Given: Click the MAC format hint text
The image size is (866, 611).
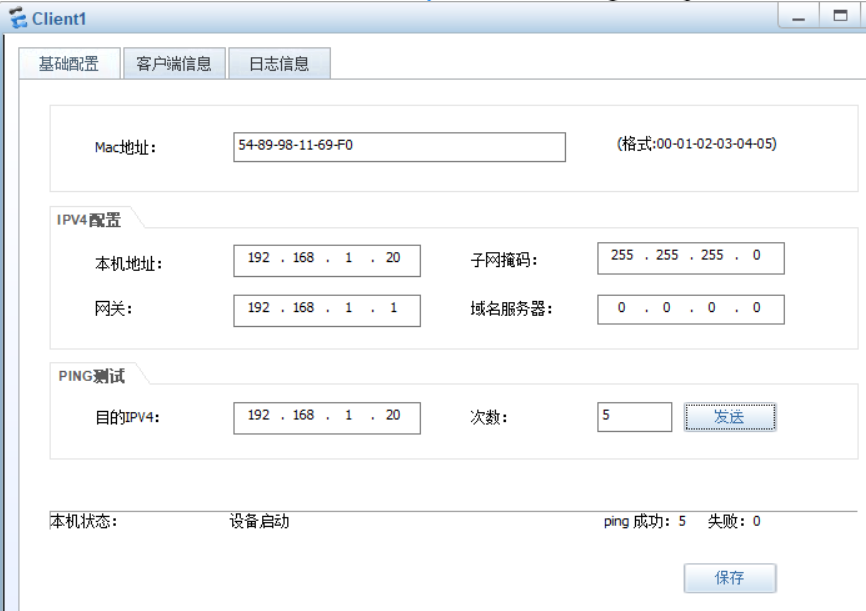Looking at the screenshot, I should [x=696, y=144].
